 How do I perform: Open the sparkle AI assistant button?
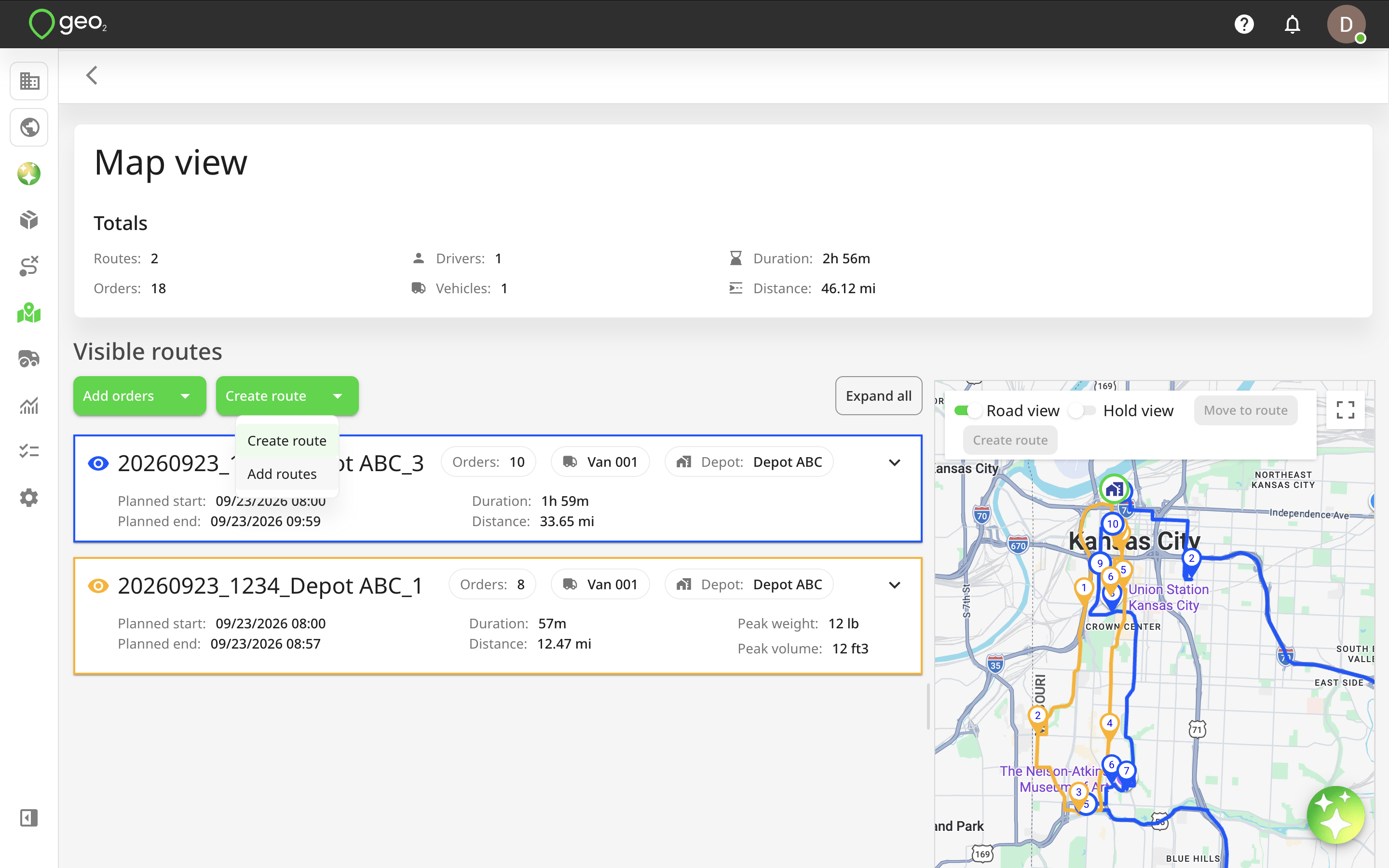click(1335, 815)
